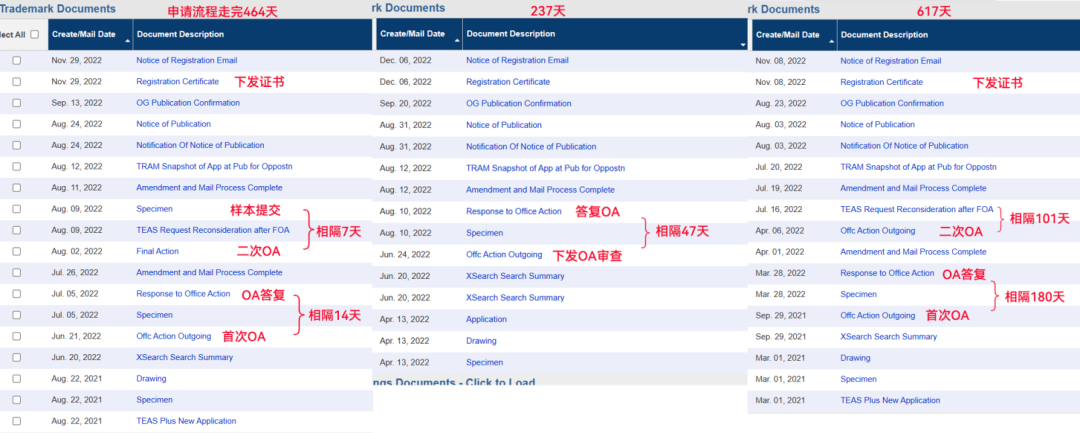Open Notice of Registration Email dated Dec. 06, 2022
Viewport: 1080px width, 433px height.
tap(517, 61)
